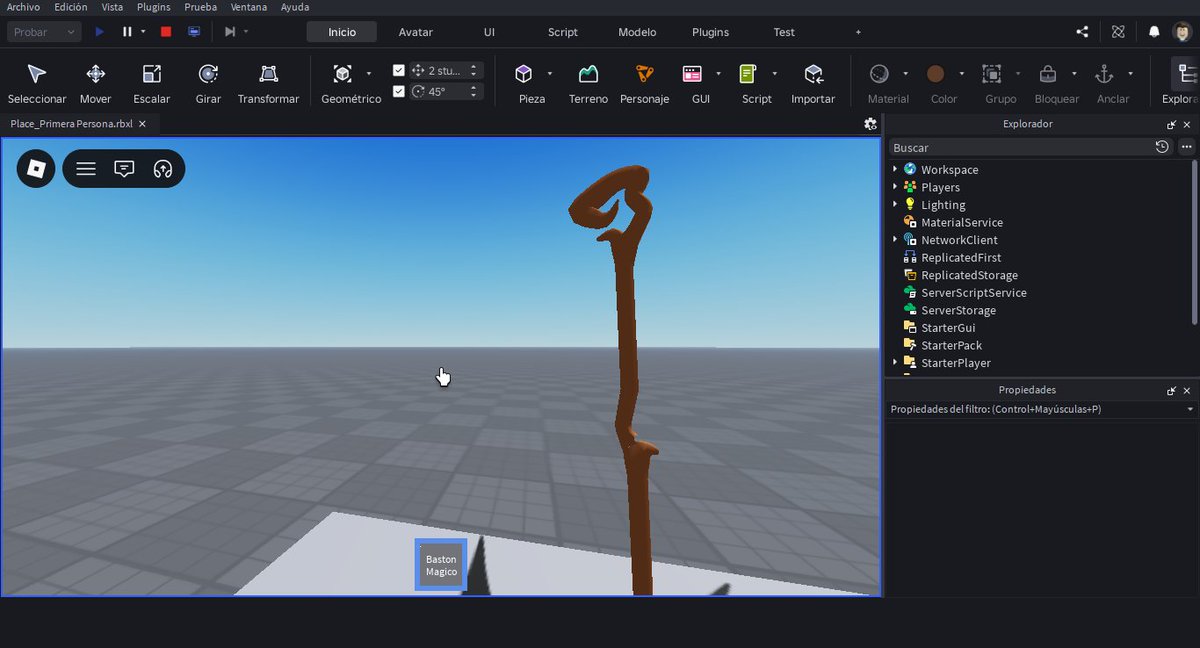
Task: Toggle the move snap studs checkbox
Action: click(x=399, y=71)
